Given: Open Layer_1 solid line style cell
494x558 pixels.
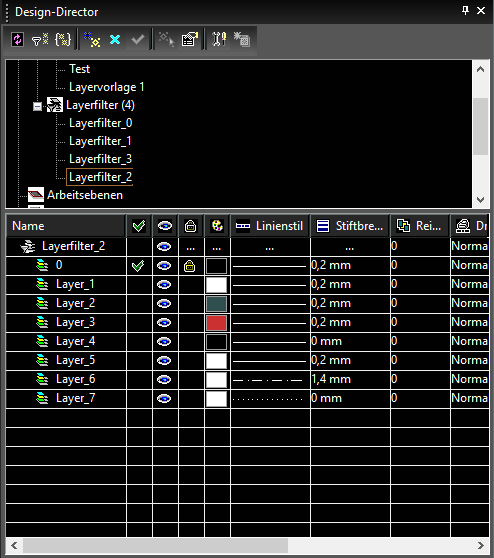Looking at the screenshot, I should pyautogui.click(x=270, y=284).
